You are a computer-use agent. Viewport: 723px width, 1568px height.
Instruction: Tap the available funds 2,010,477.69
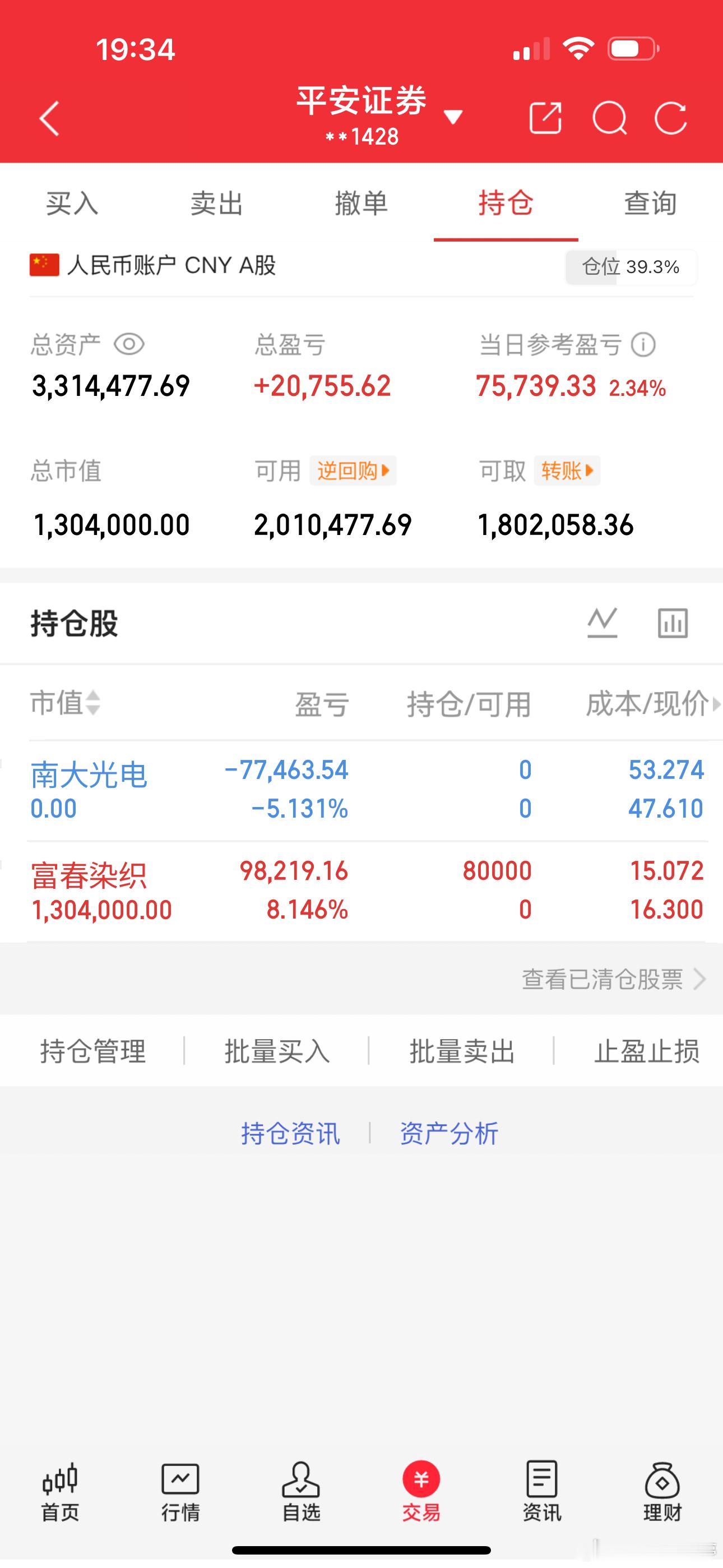click(333, 525)
